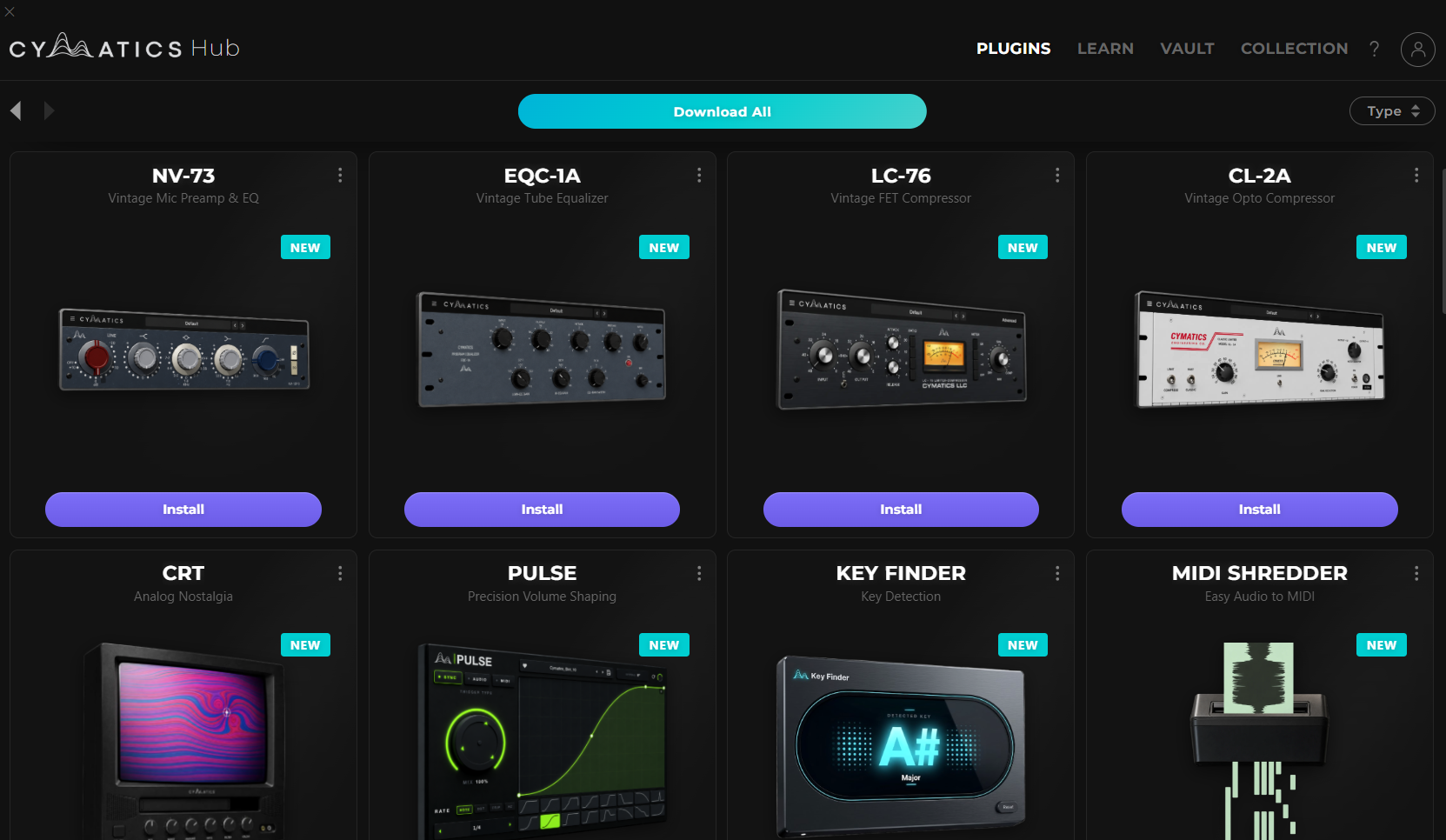This screenshot has width=1446, height=840.
Task: Click the "Vintage FET Compressor" subtitle
Action: [901, 198]
